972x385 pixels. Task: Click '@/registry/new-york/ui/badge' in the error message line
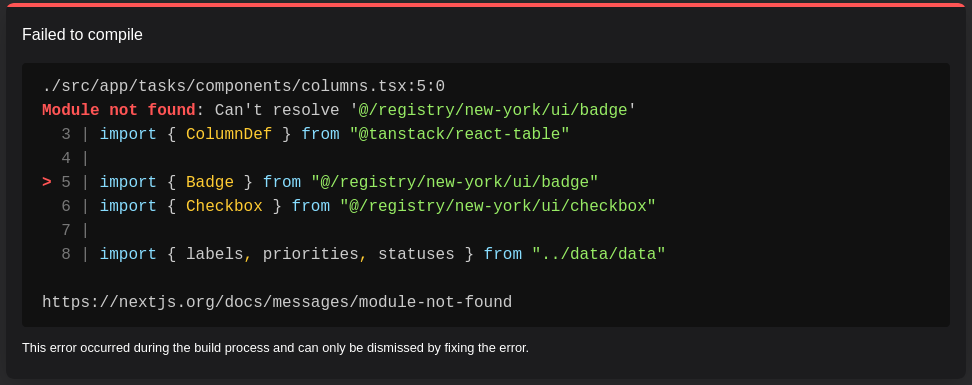coord(493,110)
